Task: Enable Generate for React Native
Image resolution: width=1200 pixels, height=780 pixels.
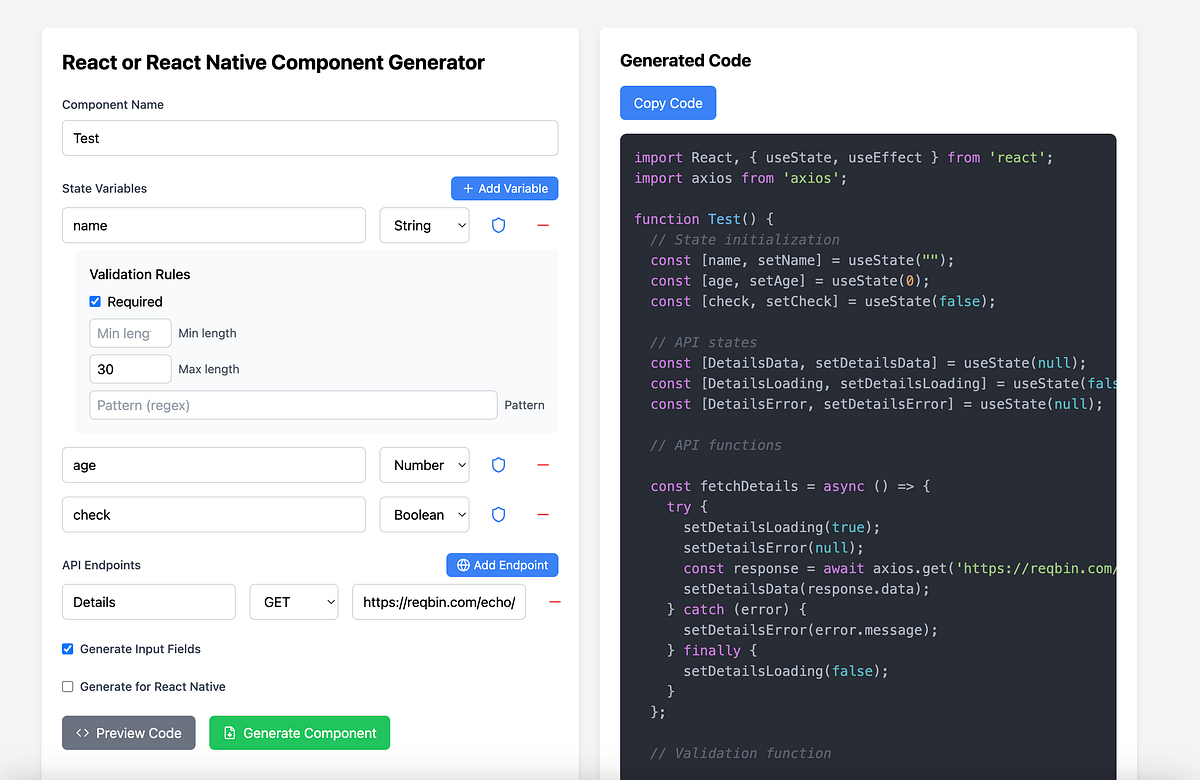Action: click(x=67, y=686)
